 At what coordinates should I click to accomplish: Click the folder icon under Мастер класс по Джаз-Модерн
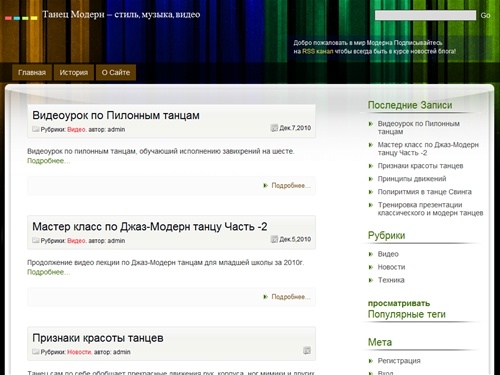coord(36,240)
